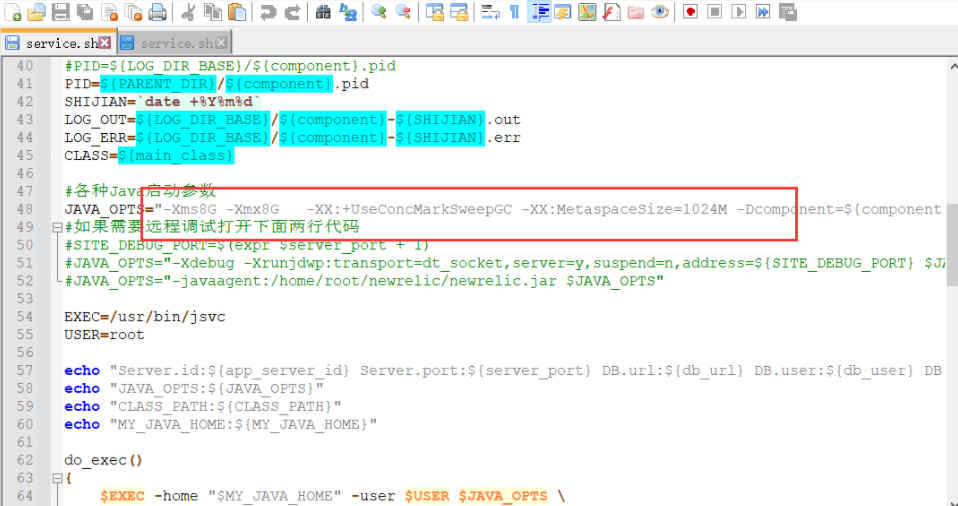
Task: Toggle the indent guide button
Action: click(539, 12)
